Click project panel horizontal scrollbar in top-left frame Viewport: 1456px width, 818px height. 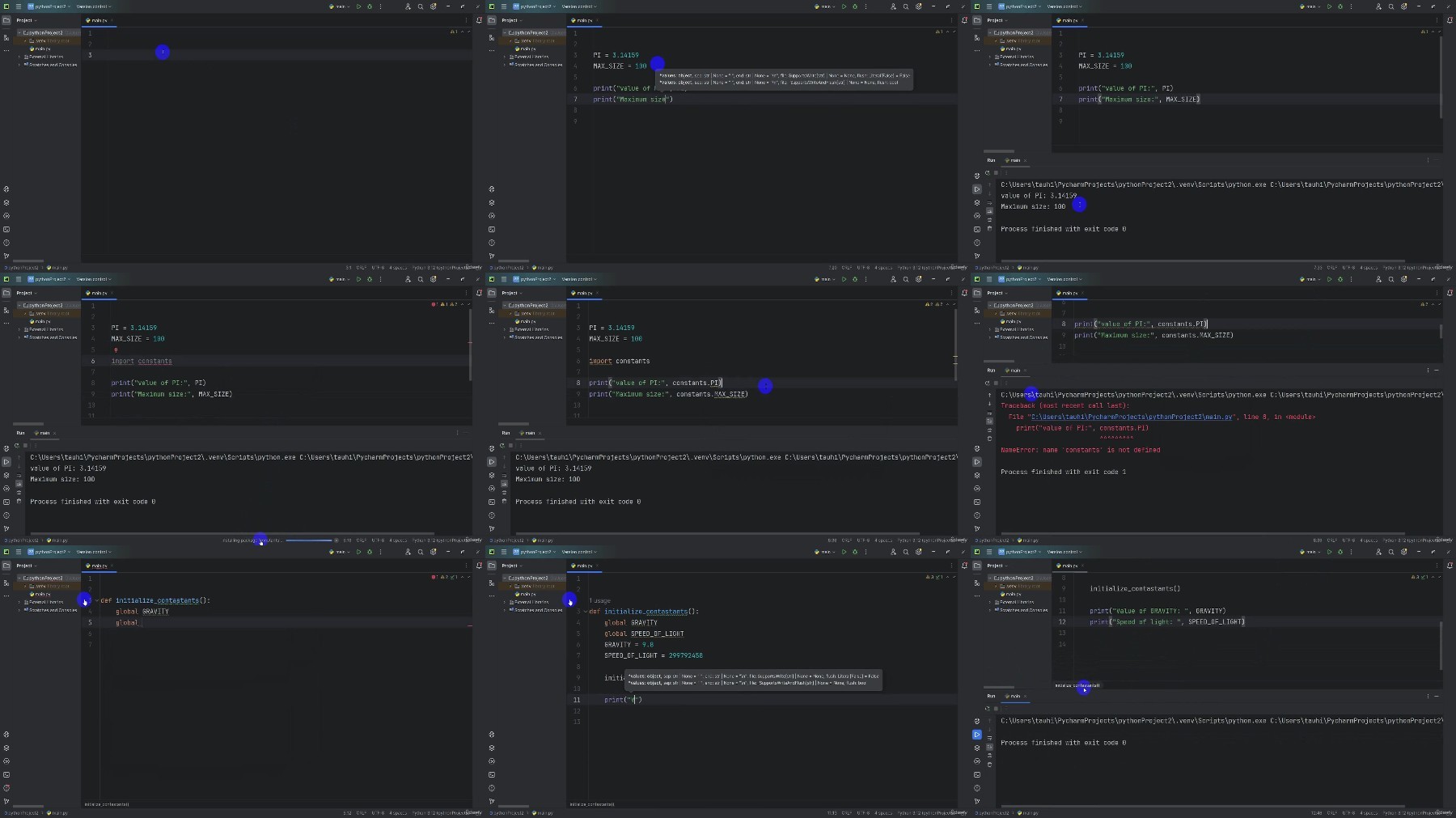pos(28,260)
